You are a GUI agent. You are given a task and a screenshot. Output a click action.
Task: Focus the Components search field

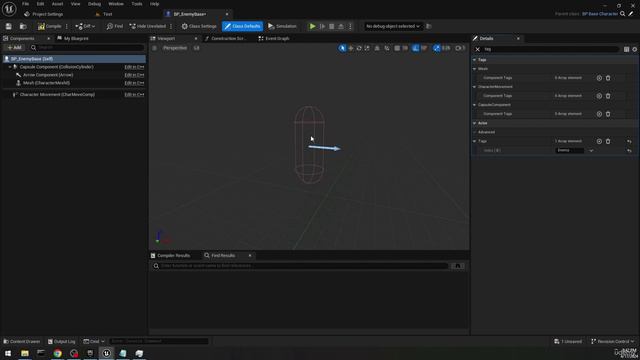88,47
